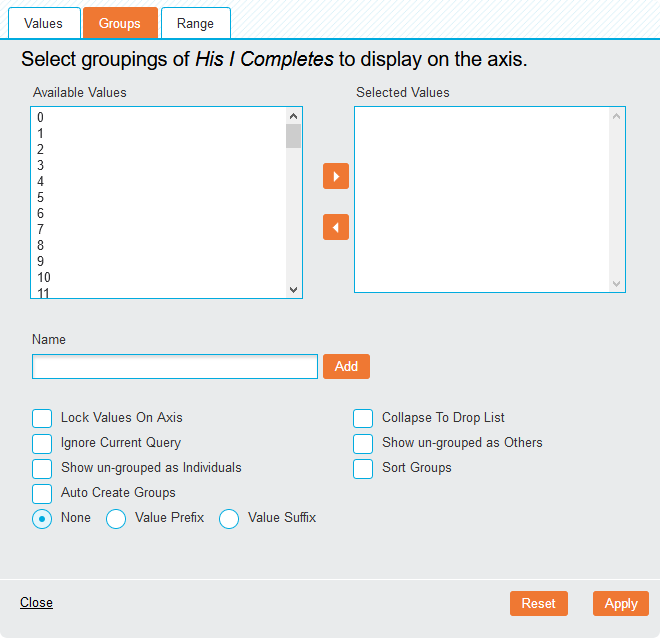This screenshot has height=638, width=660.
Task: Click the Selected Values scroll-down arrow
Action: [x=616, y=284]
